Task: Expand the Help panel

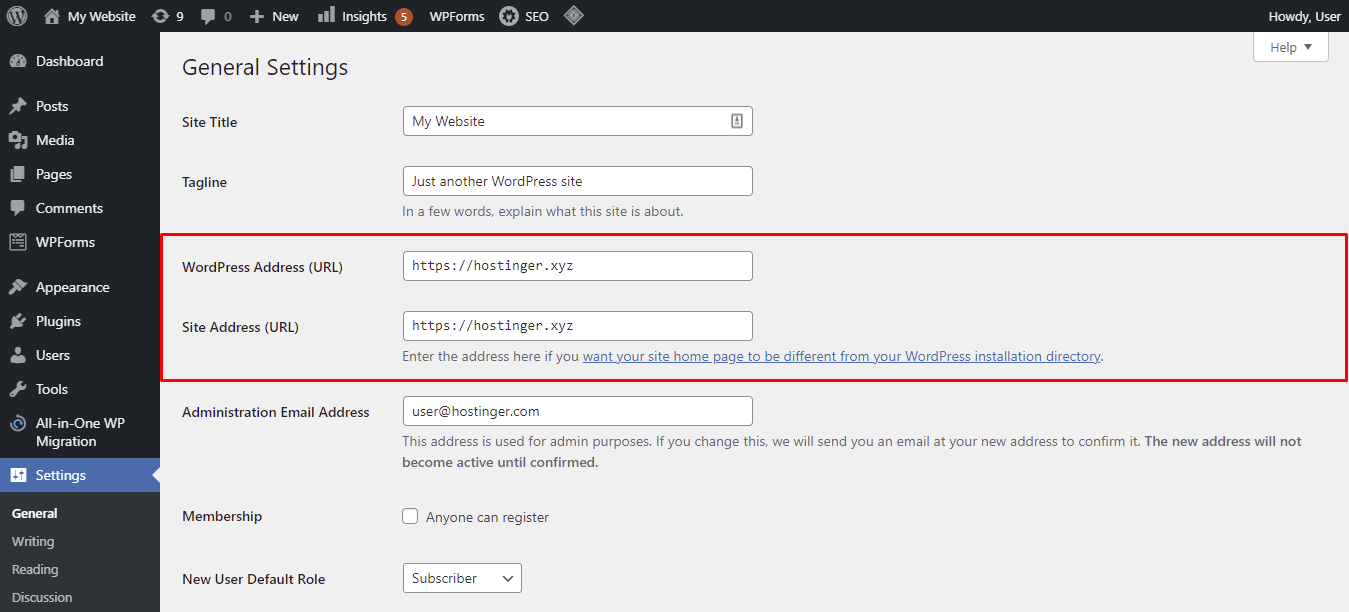Action: (1289, 46)
